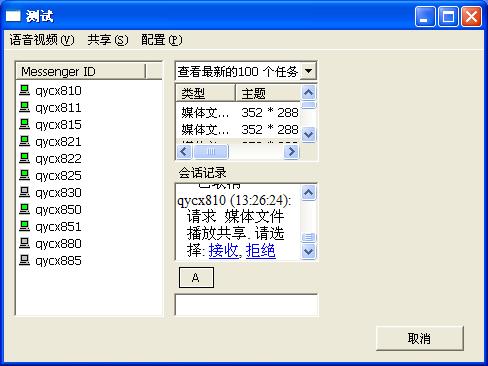This screenshot has height=366, width=488.
Task: Click the green computer icon for qycx825
Action: 24,175
